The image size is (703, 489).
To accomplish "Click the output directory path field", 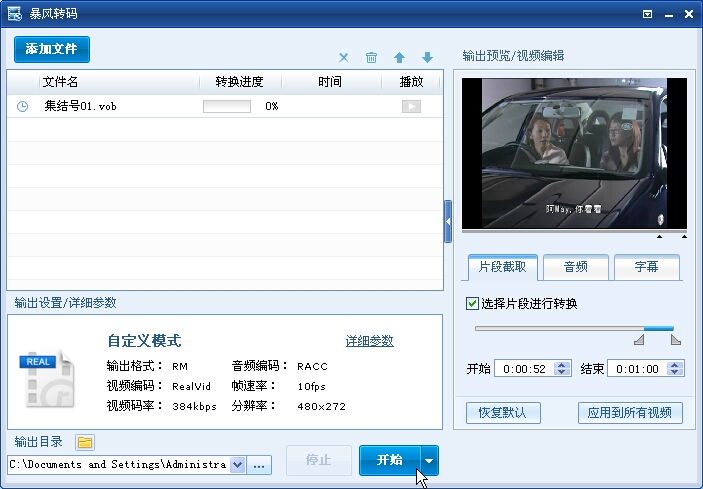I will click(x=119, y=465).
